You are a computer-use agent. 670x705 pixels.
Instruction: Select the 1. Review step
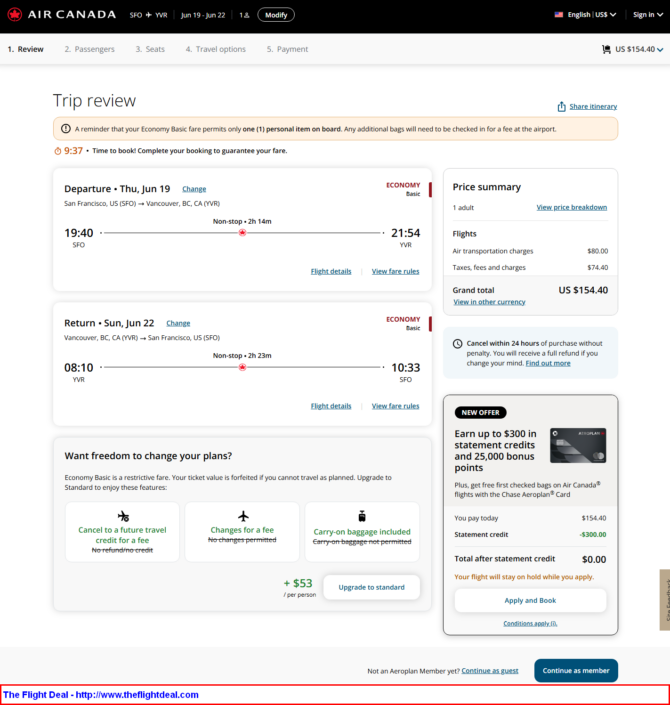(26, 49)
